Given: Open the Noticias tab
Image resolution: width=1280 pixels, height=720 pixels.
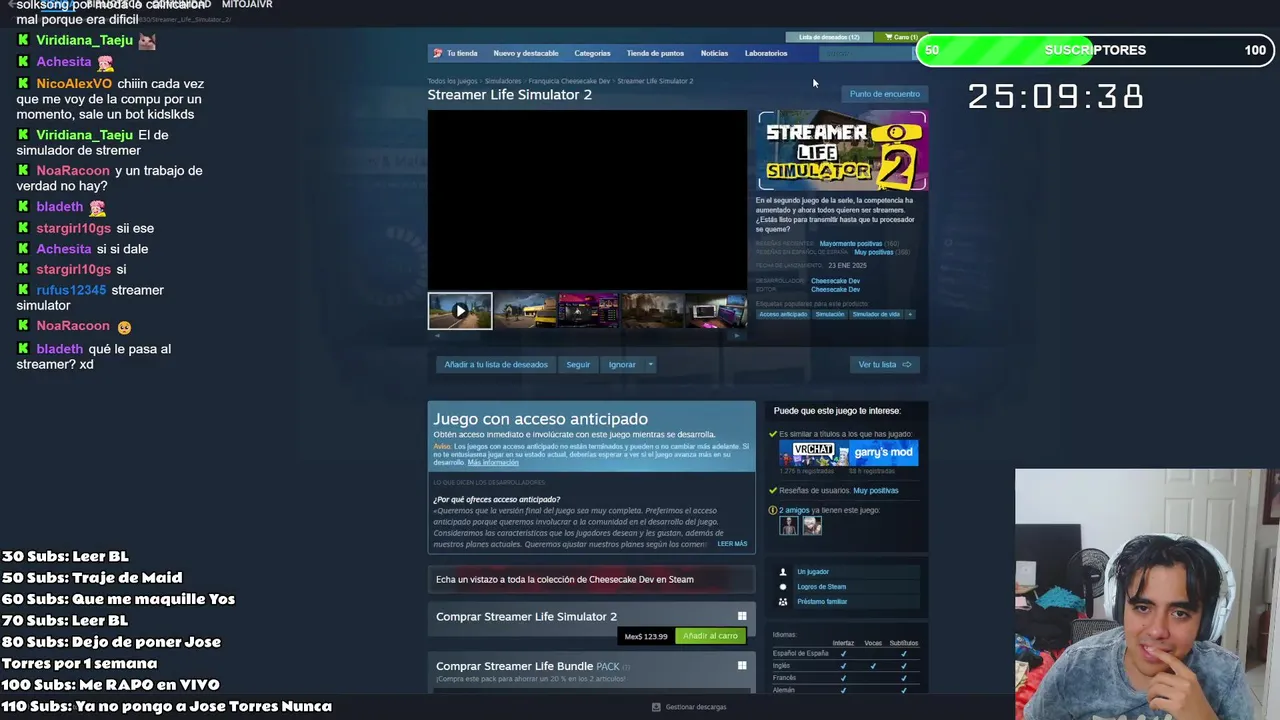Looking at the screenshot, I should 714,53.
